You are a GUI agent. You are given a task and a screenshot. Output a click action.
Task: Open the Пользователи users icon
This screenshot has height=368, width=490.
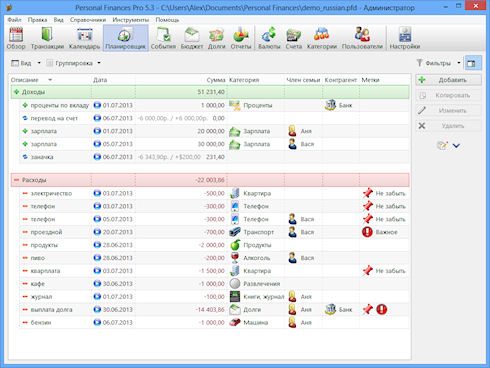tap(362, 38)
